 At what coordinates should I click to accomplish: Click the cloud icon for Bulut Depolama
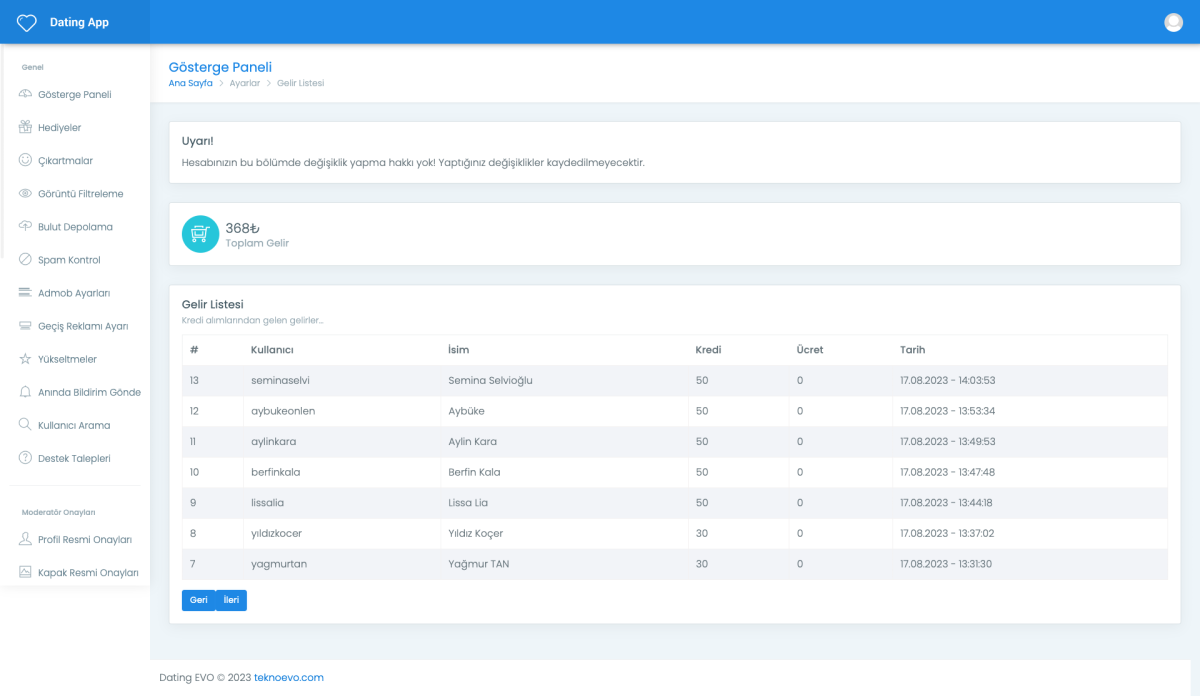pyautogui.click(x=26, y=226)
